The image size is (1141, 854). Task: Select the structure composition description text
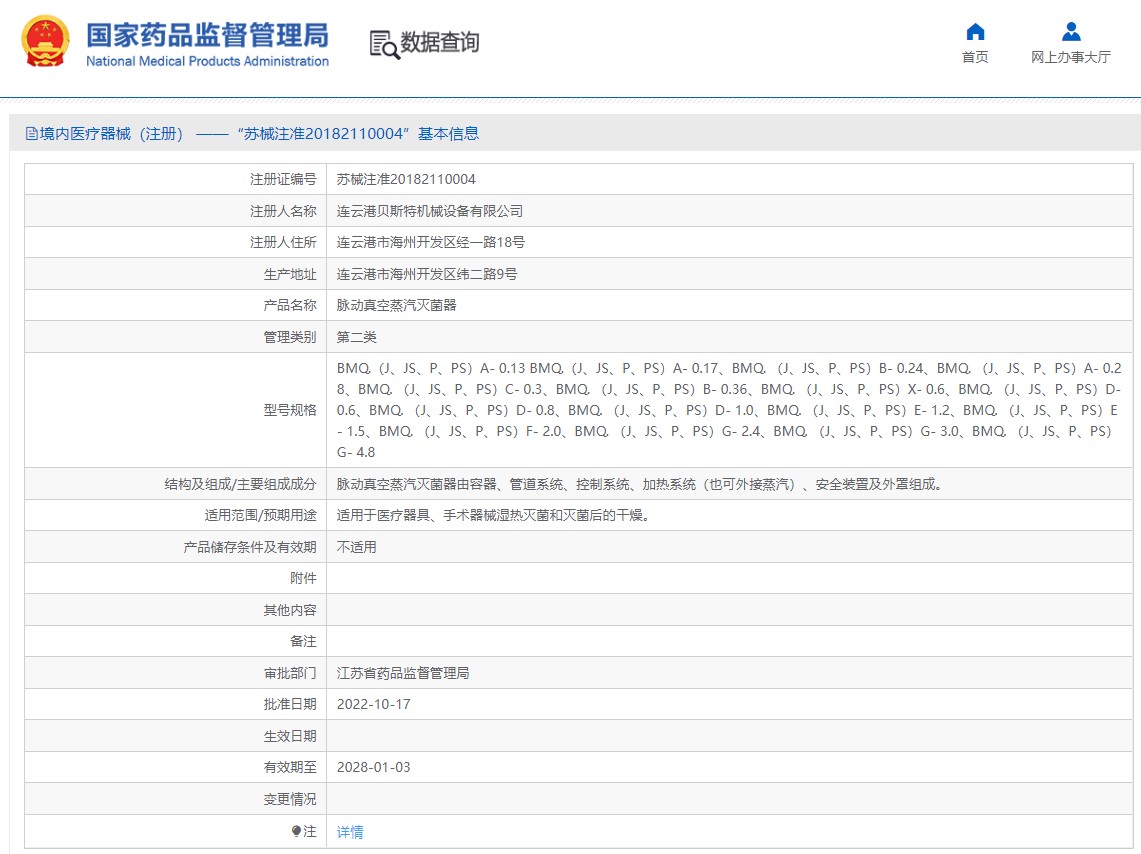point(639,484)
